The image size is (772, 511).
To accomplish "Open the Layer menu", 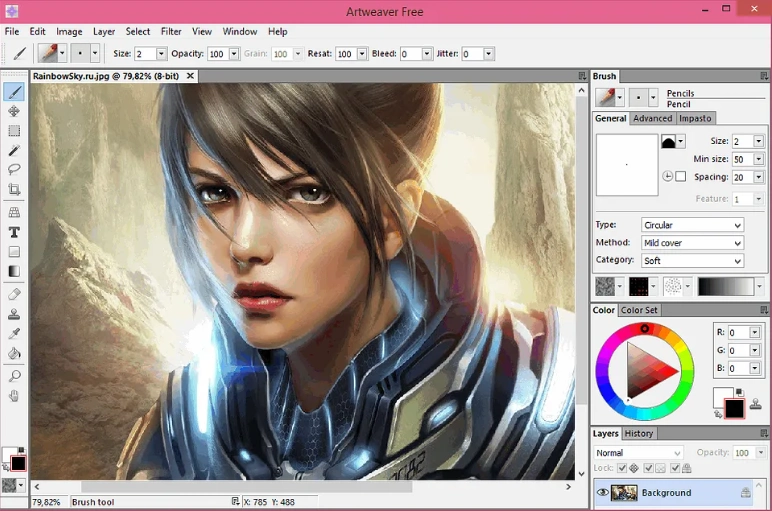I will [104, 32].
